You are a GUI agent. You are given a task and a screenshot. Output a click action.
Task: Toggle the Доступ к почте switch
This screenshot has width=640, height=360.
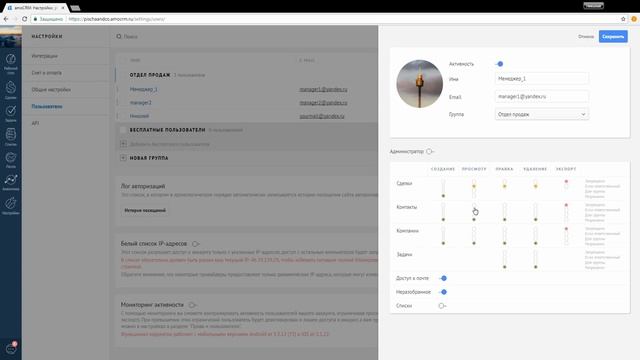tap(442, 278)
